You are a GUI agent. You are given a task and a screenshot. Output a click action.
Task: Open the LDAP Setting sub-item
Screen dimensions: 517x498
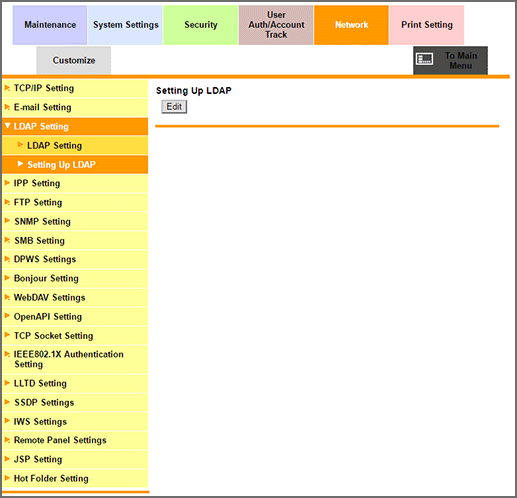pos(75,145)
